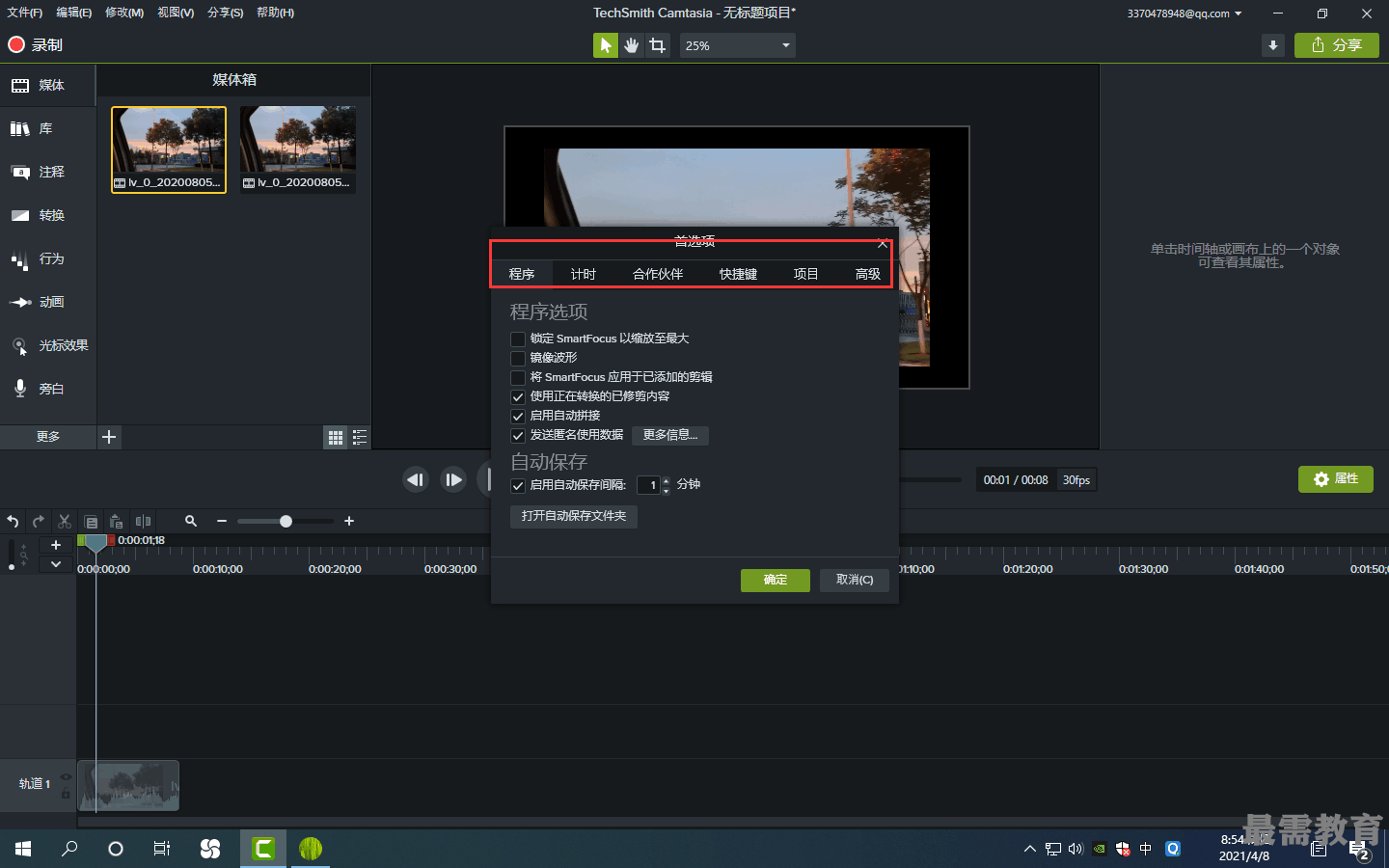This screenshot has width=1389, height=868.
Task: Click the next frame playback button
Action: pos(453,479)
